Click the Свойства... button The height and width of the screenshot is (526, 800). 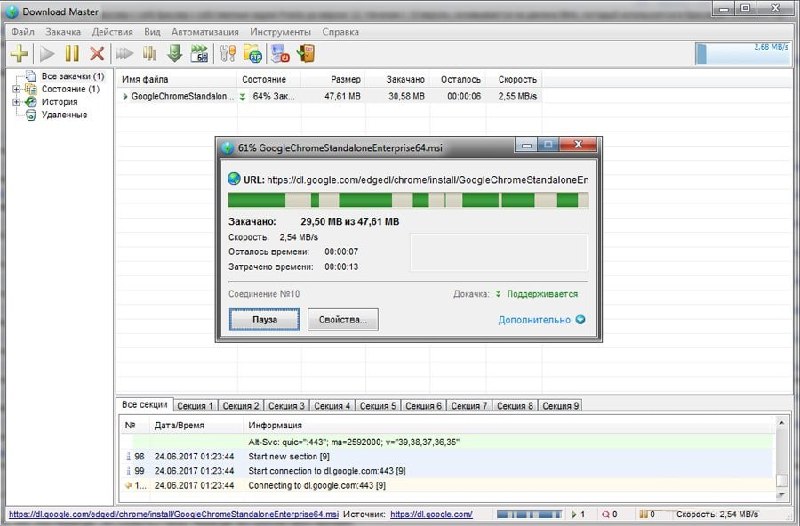[x=343, y=319]
